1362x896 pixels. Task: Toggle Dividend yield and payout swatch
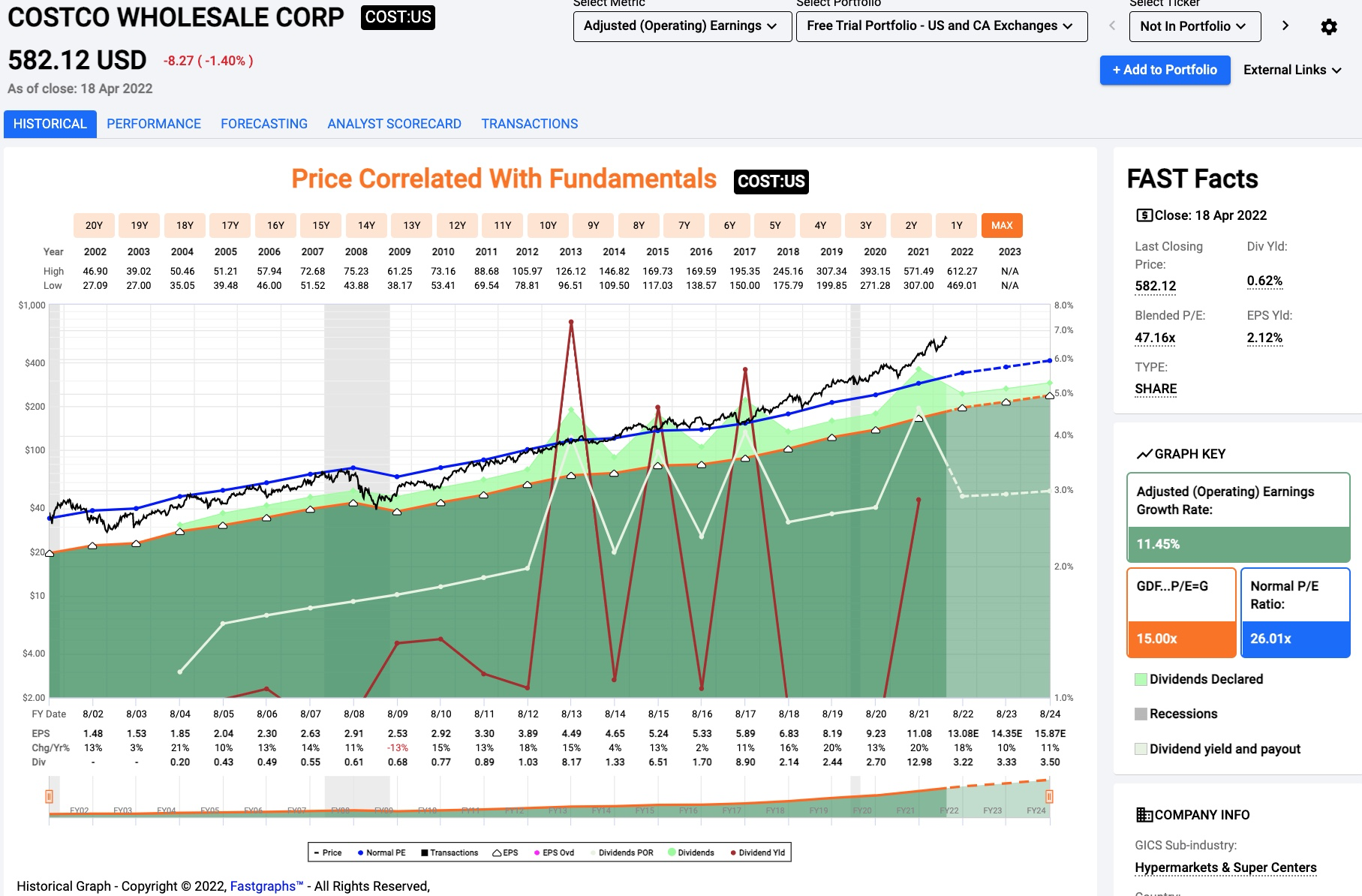pyautogui.click(x=1141, y=749)
